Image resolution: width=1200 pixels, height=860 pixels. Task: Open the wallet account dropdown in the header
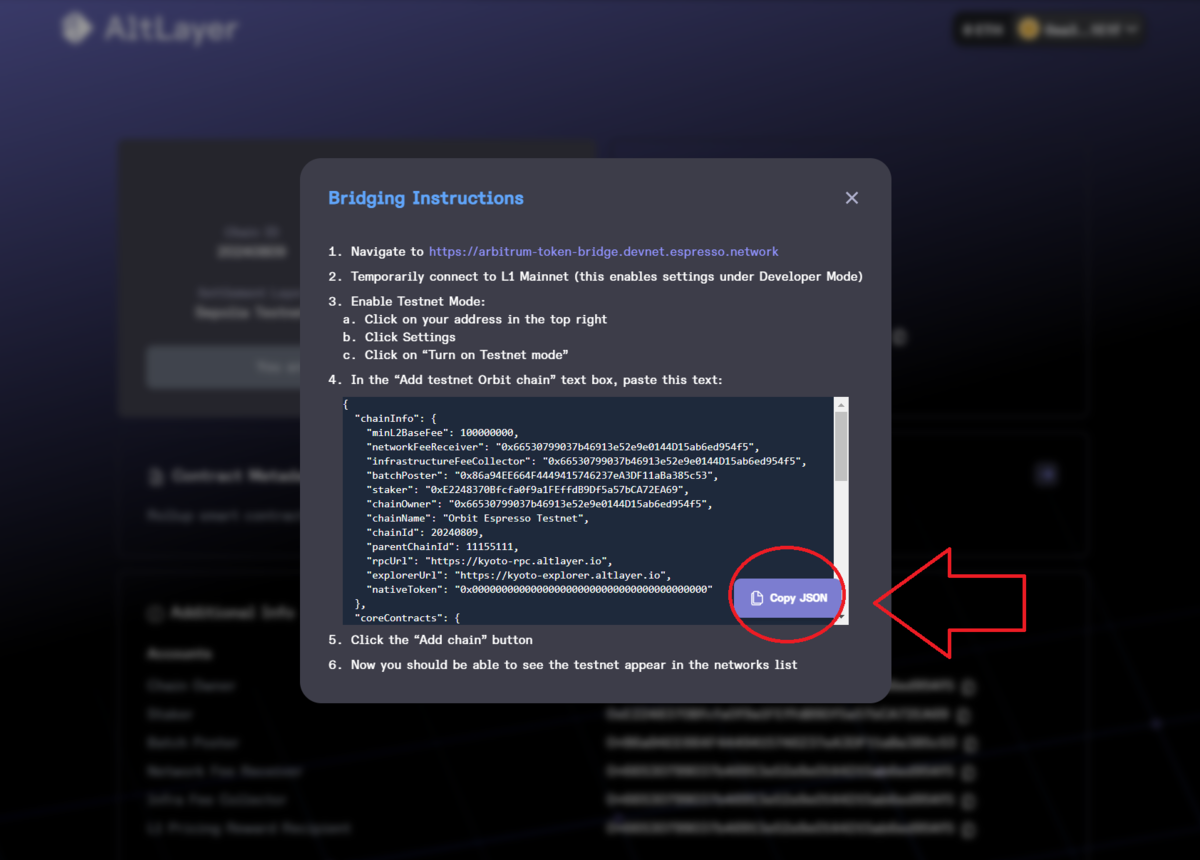tap(1078, 30)
